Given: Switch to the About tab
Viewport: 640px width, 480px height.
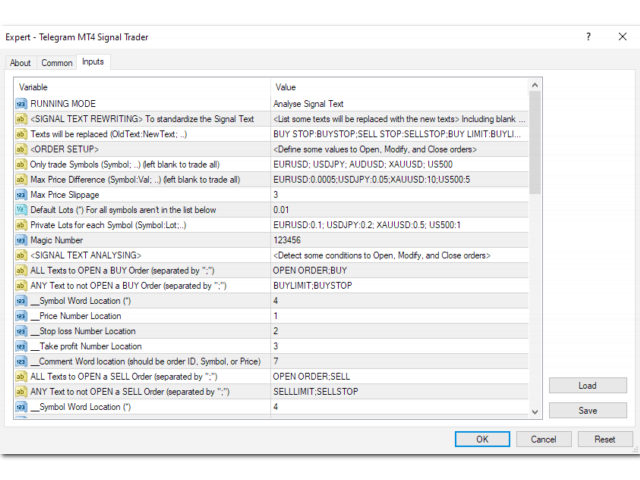Looking at the screenshot, I should click(x=20, y=63).
